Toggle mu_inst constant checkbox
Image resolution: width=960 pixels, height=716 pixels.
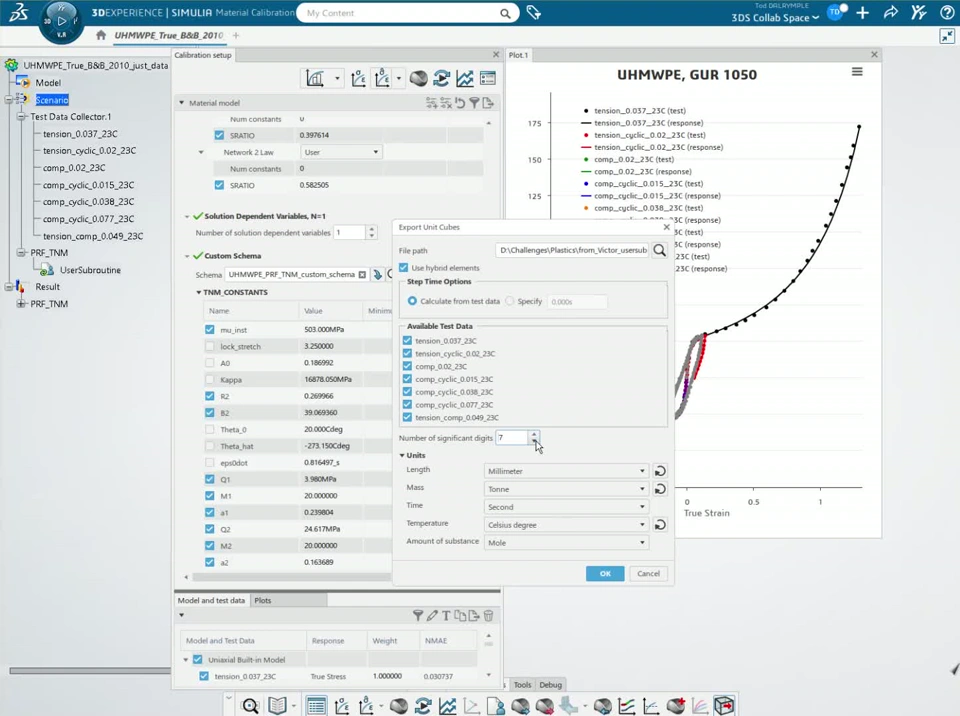click(x=210, y=330)
